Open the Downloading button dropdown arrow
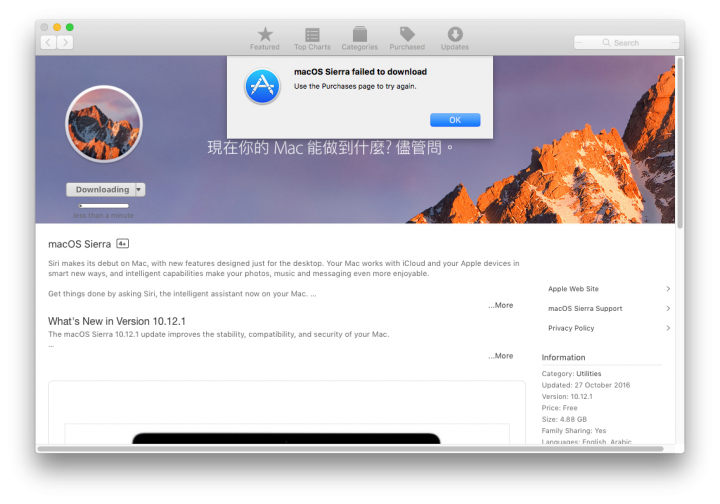This screenshot has height=504, width=720. point(140,190)
